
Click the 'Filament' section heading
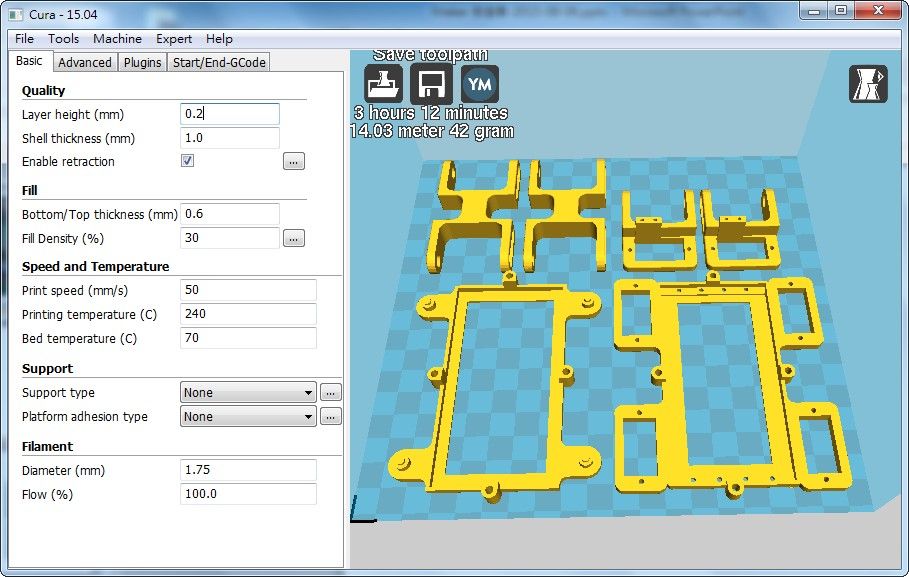pyautogui.click(x=48, y=447)
